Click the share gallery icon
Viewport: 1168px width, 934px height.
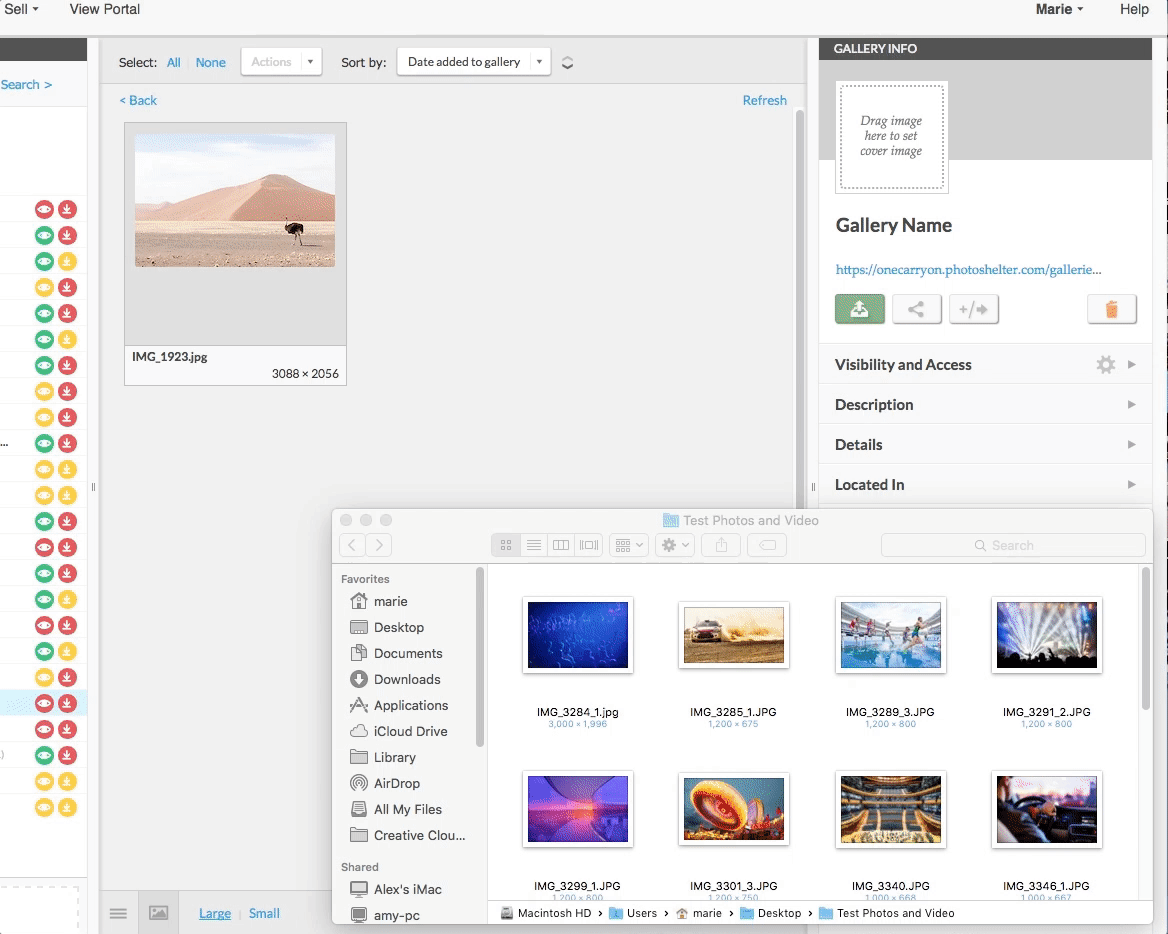click(x=916, y=310)
